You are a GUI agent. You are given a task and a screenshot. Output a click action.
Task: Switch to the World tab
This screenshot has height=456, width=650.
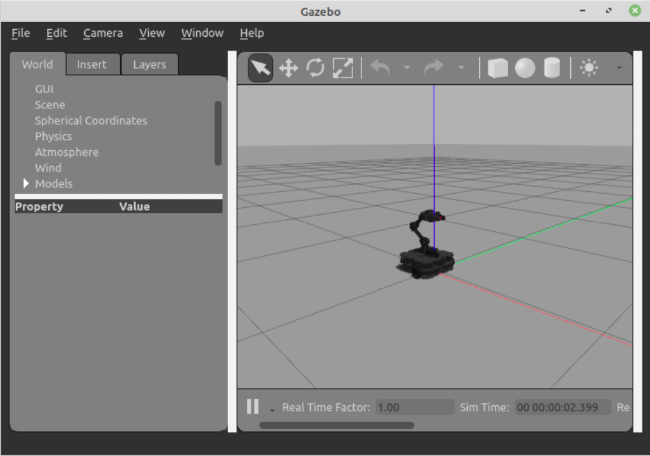(37, 64)
